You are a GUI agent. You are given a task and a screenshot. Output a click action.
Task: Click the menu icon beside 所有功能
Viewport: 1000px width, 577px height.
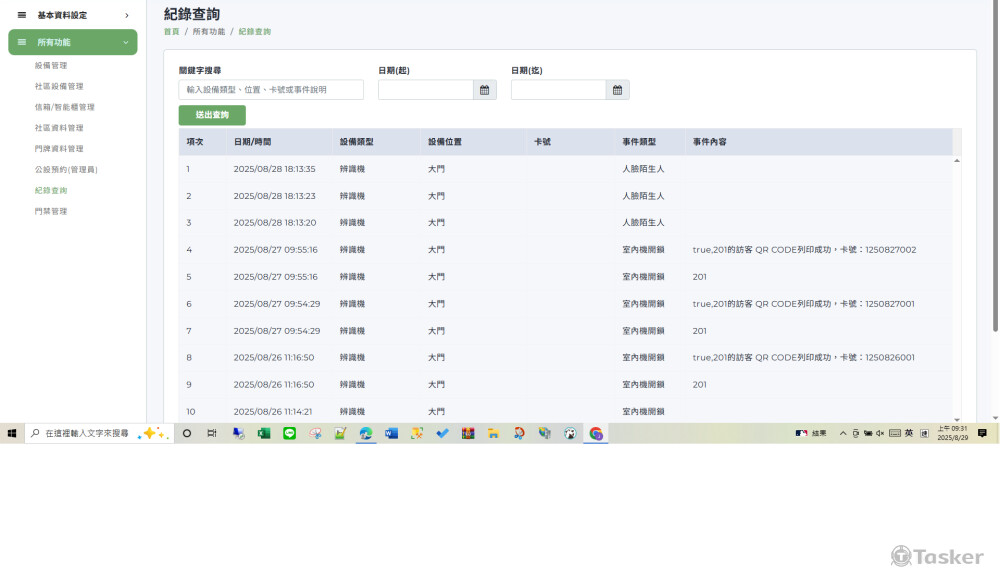click(x=22, y=42)
